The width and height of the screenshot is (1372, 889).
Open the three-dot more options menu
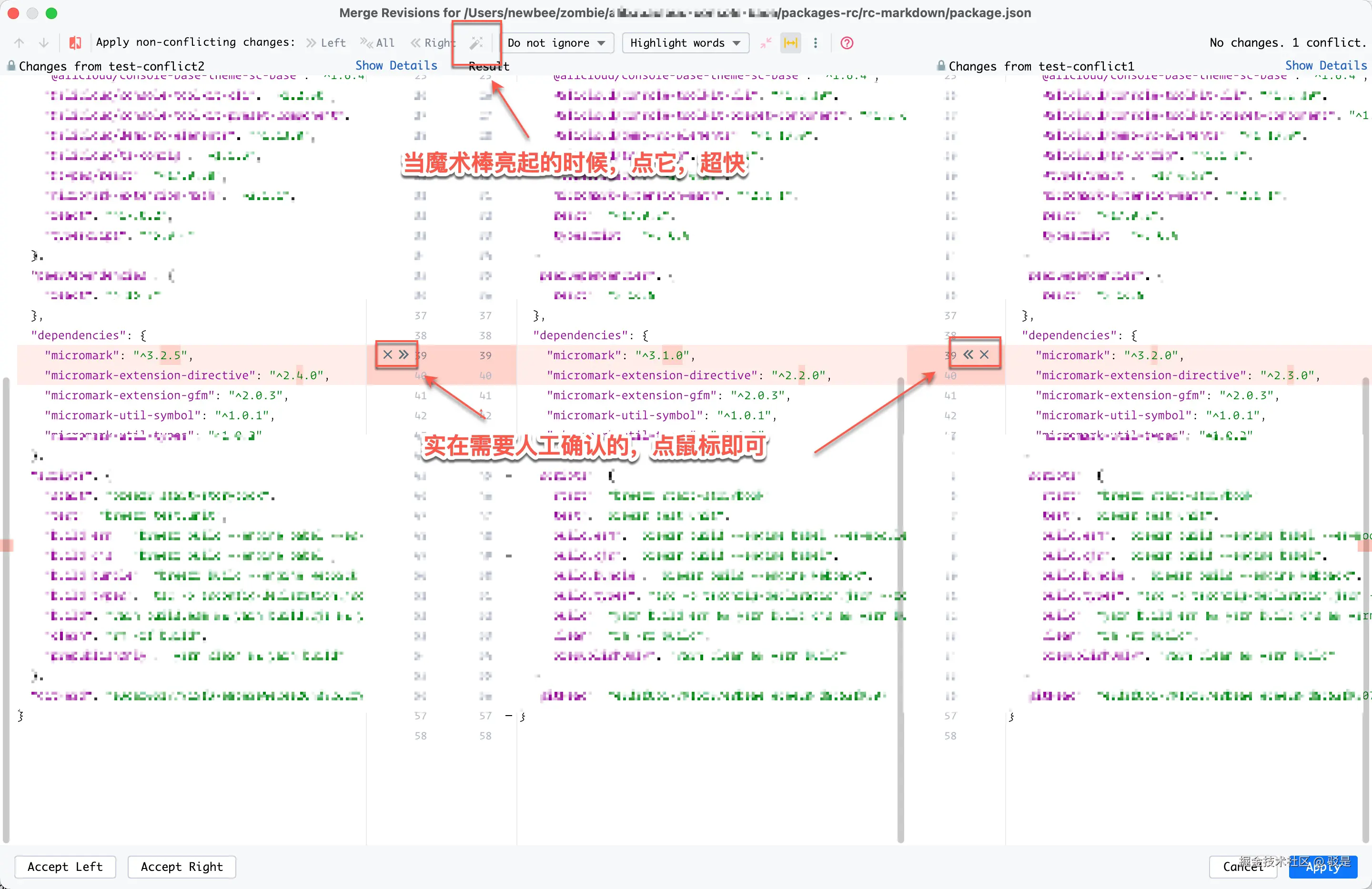click(815, 43)
